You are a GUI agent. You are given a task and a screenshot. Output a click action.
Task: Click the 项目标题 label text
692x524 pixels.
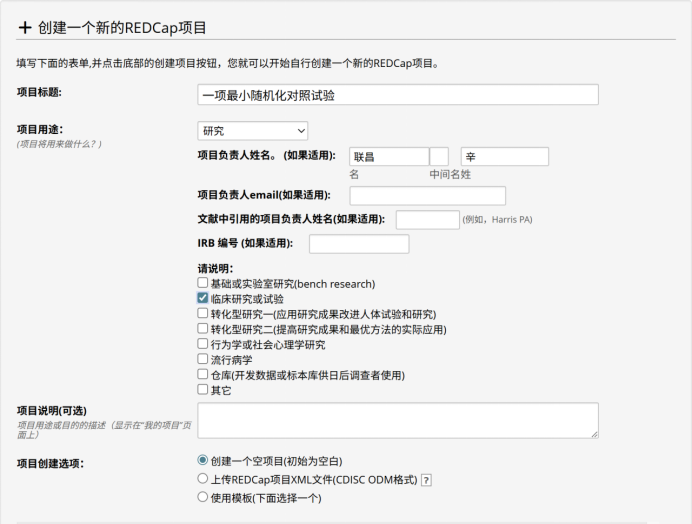tap(39, 92)
